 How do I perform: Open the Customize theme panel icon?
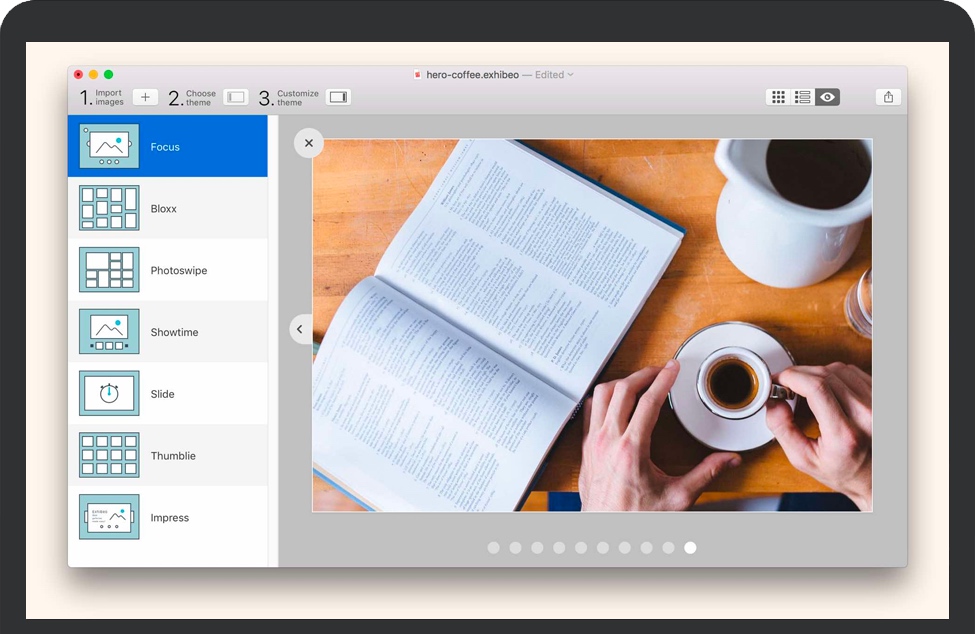point(338,97)
